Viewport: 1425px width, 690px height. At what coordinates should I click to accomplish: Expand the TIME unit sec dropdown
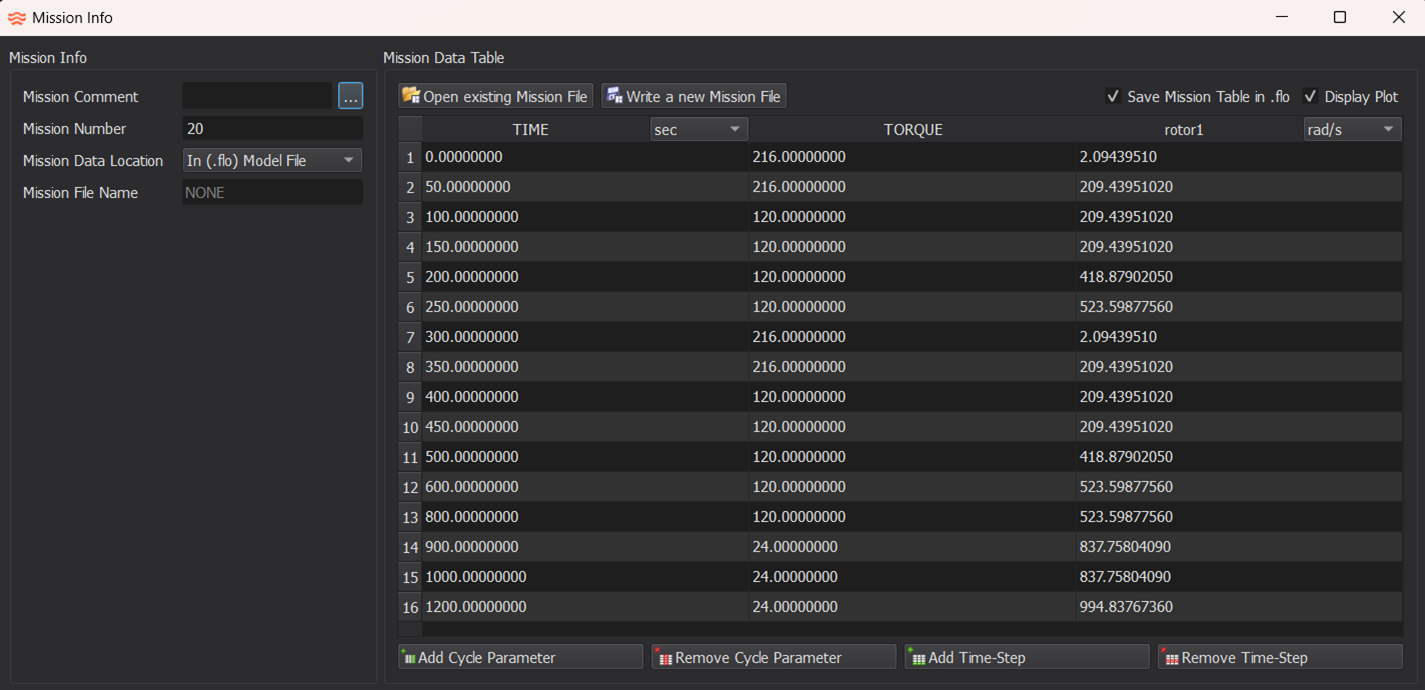point(698,129)
